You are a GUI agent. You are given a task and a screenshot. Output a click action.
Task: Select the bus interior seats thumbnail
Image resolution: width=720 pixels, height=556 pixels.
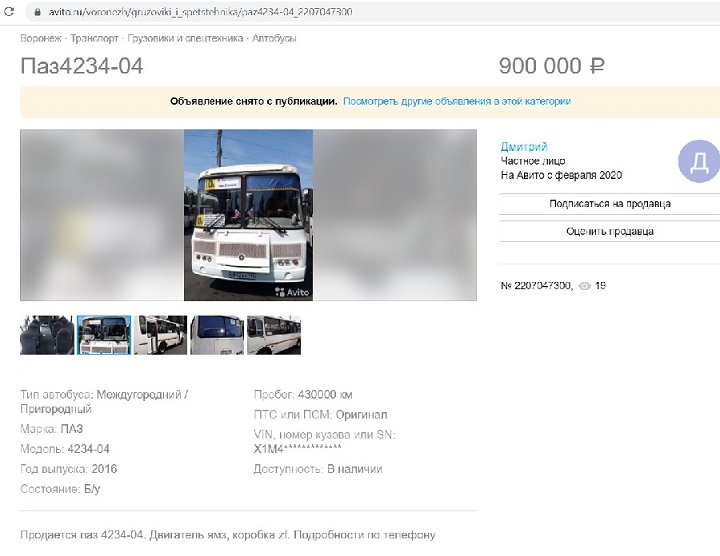tap(47, 335)
